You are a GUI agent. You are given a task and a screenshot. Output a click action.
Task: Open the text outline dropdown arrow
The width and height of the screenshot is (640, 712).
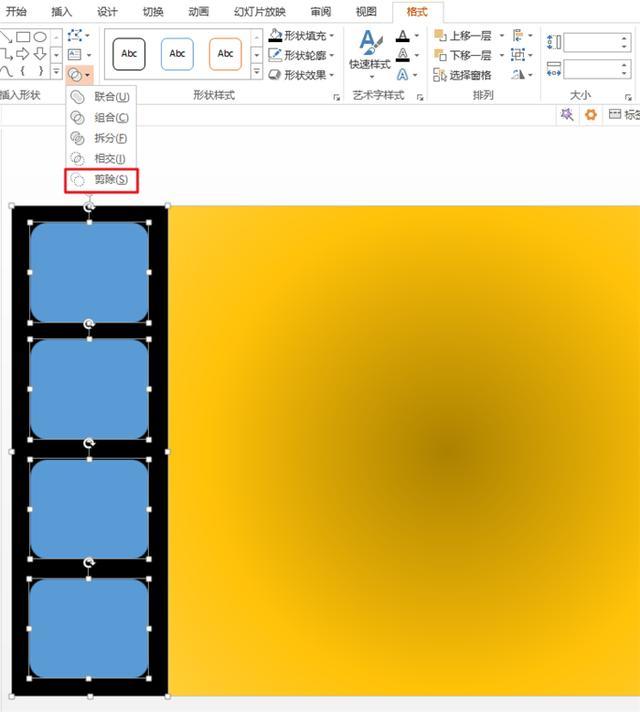point(417,55)
